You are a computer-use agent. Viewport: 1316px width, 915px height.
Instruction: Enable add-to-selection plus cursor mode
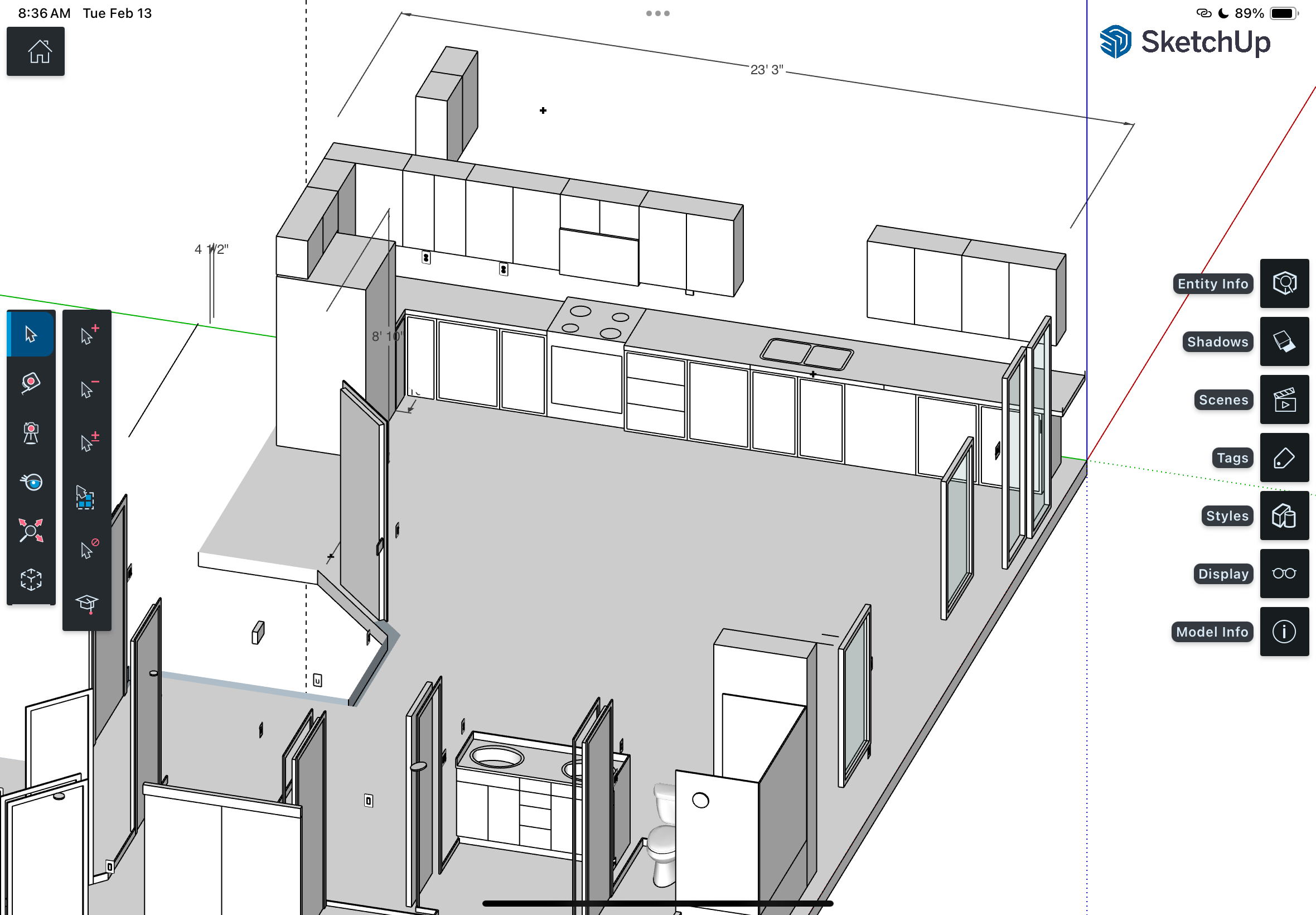87,335
